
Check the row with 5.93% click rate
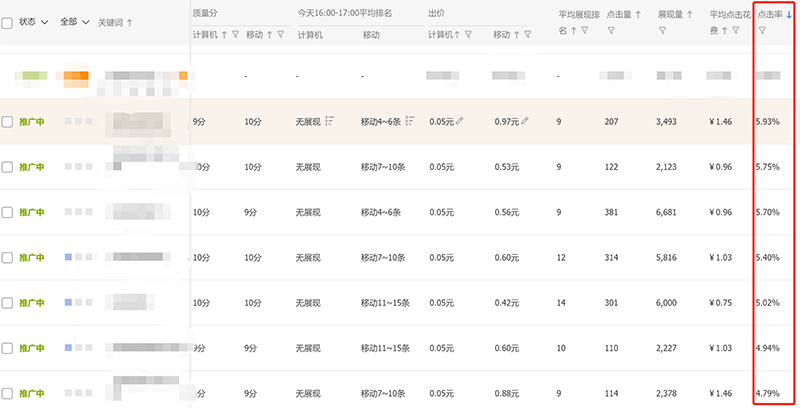(x=7, y=122)
